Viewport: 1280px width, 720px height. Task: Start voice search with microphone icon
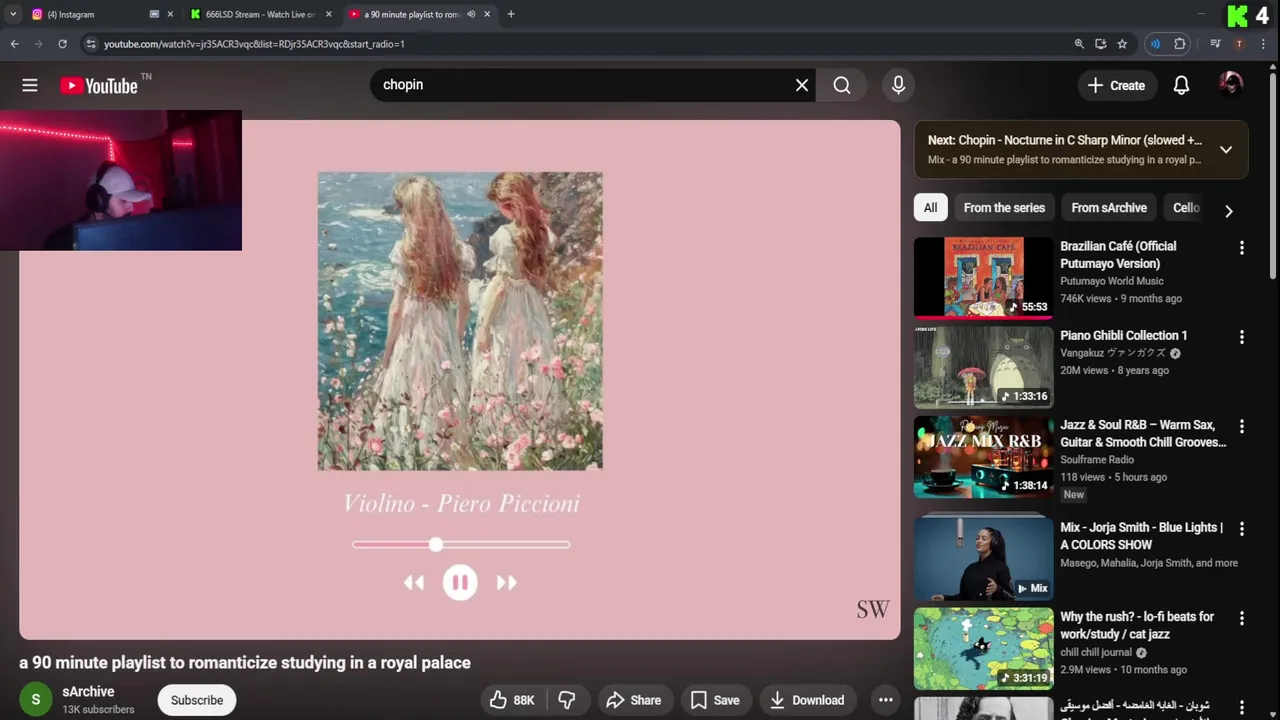click(x=898, y=85)
